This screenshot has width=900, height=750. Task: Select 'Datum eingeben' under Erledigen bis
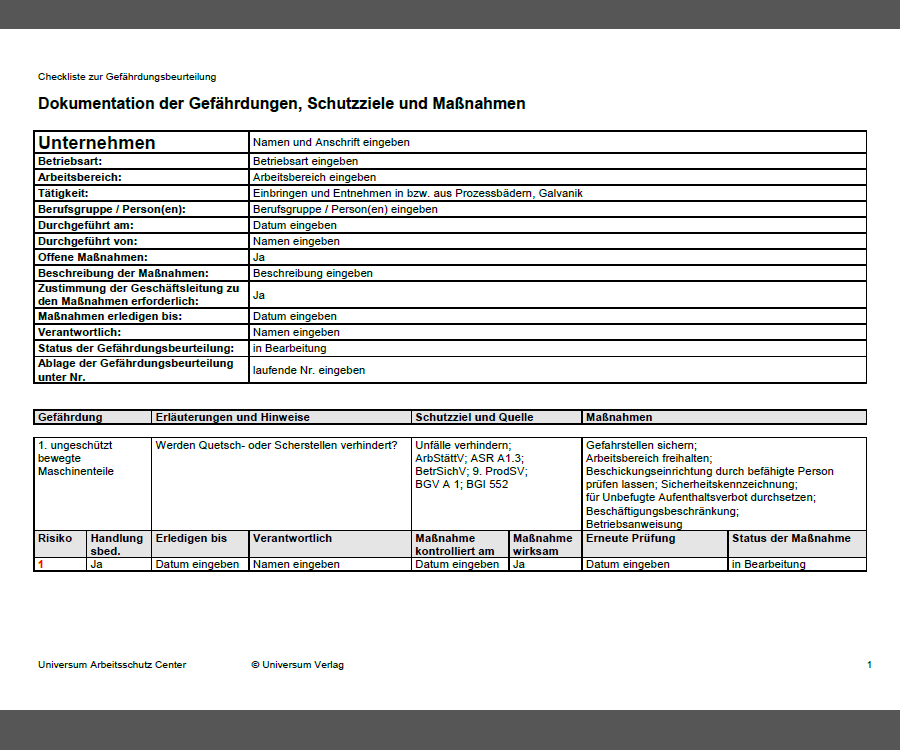pos(197,565)
